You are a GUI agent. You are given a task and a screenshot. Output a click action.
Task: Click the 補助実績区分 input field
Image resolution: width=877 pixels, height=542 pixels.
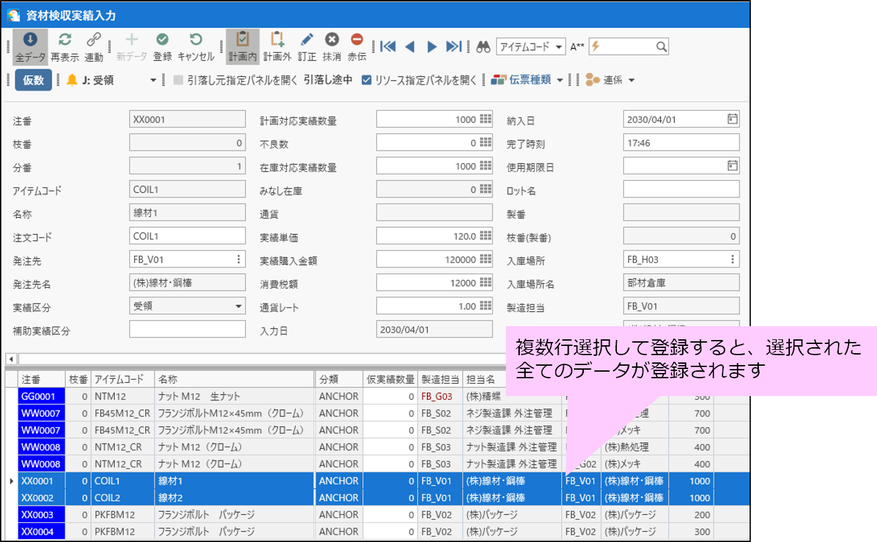[187, 329]
